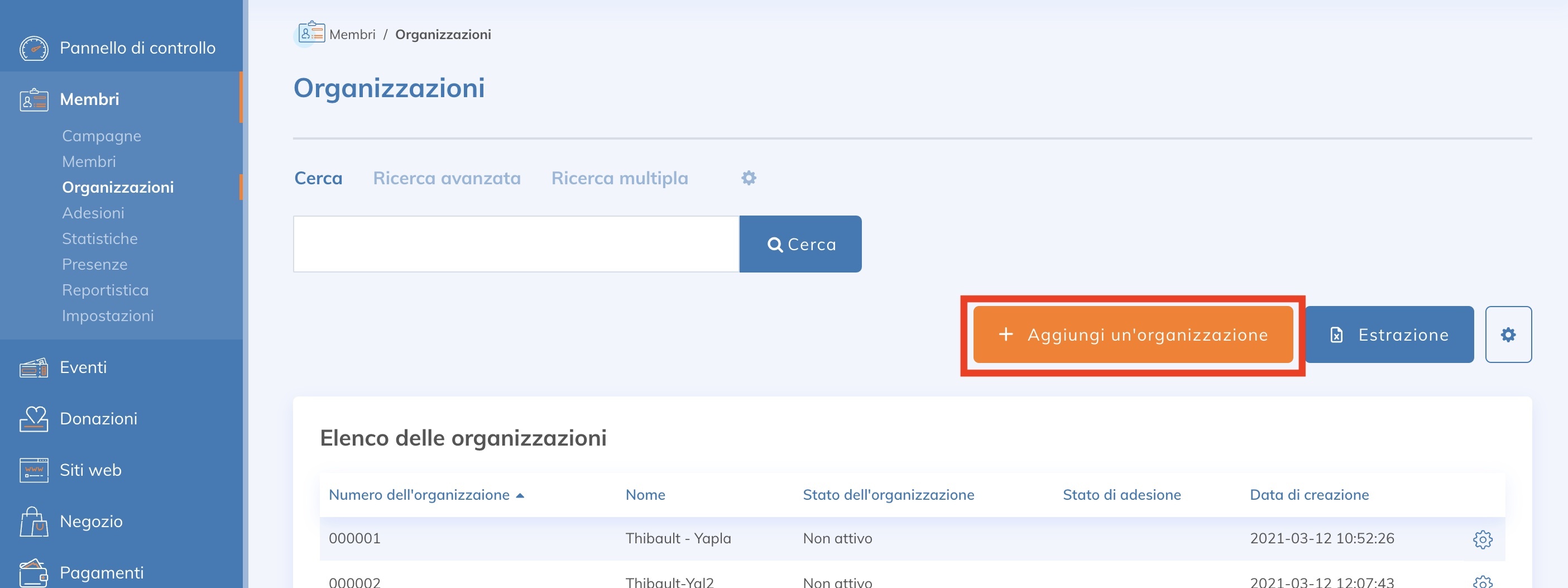Click the magnifier icon inside Cerca button

pyautogui.click(x=776, y=243)
